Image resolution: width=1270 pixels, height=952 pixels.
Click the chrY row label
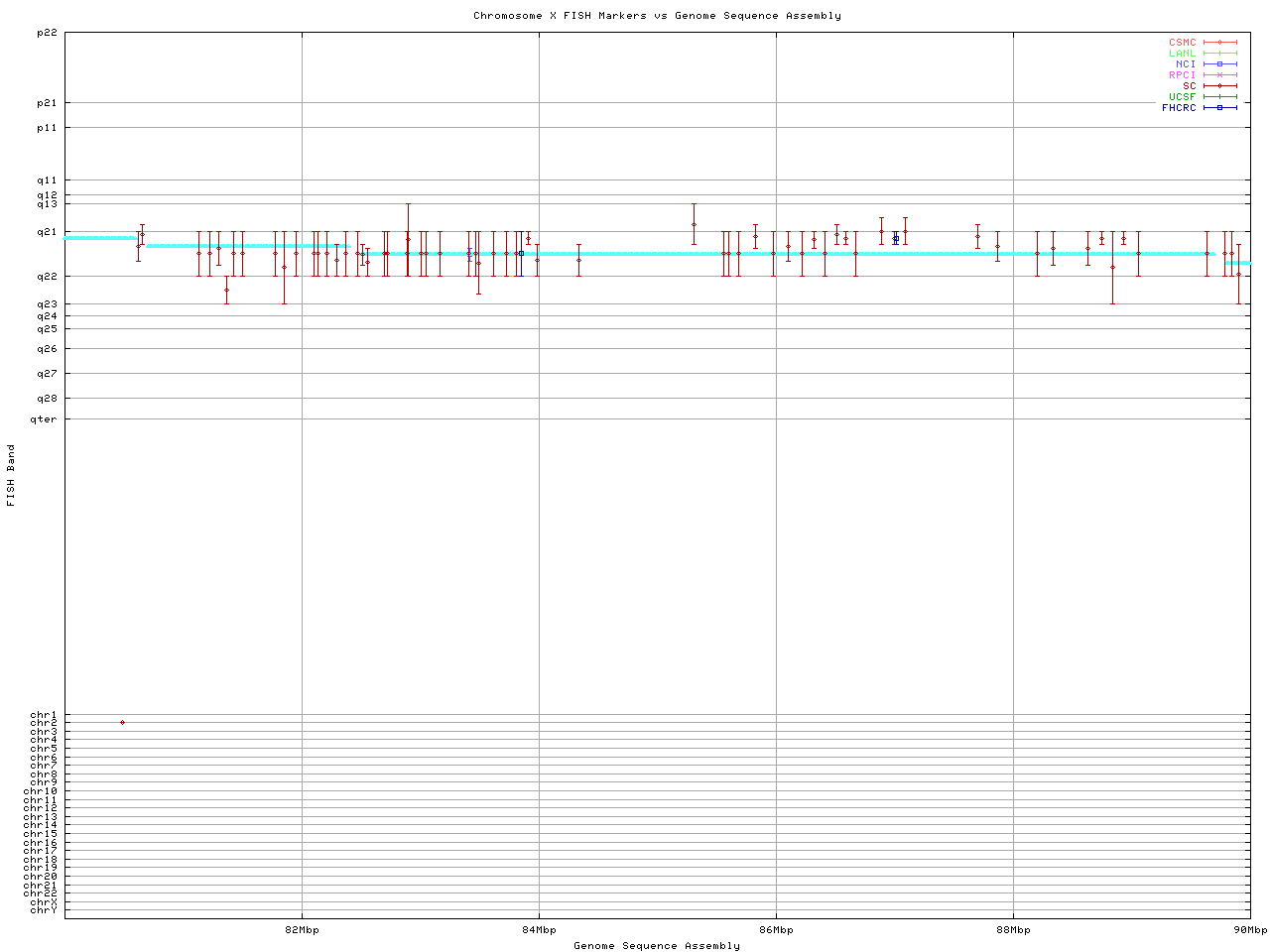click(x=44, y=910)
